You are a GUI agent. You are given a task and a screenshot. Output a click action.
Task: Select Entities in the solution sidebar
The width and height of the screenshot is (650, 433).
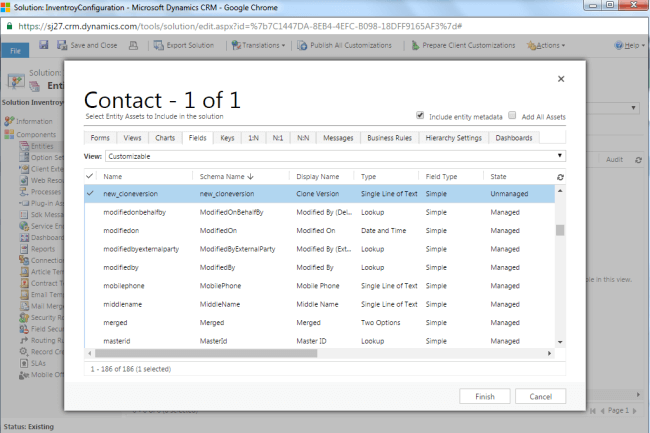(x=41, y=146)
